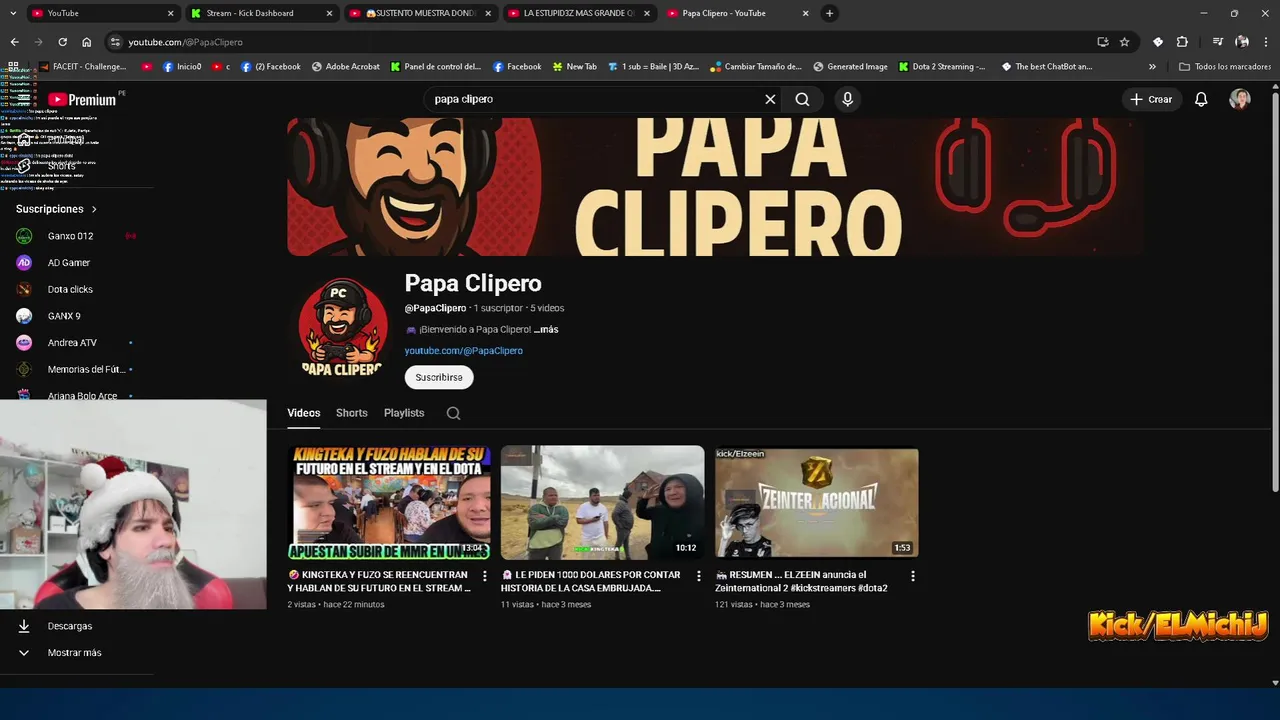Open Cambiar Tamaño de... bookmark
1280x720 pixels.
click(756, 67)
